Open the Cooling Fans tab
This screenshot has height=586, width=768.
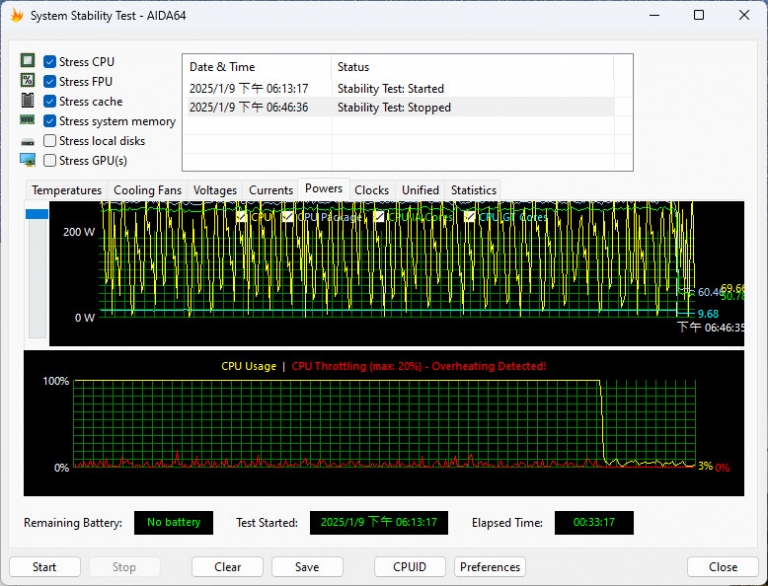[x=147, y=190]
